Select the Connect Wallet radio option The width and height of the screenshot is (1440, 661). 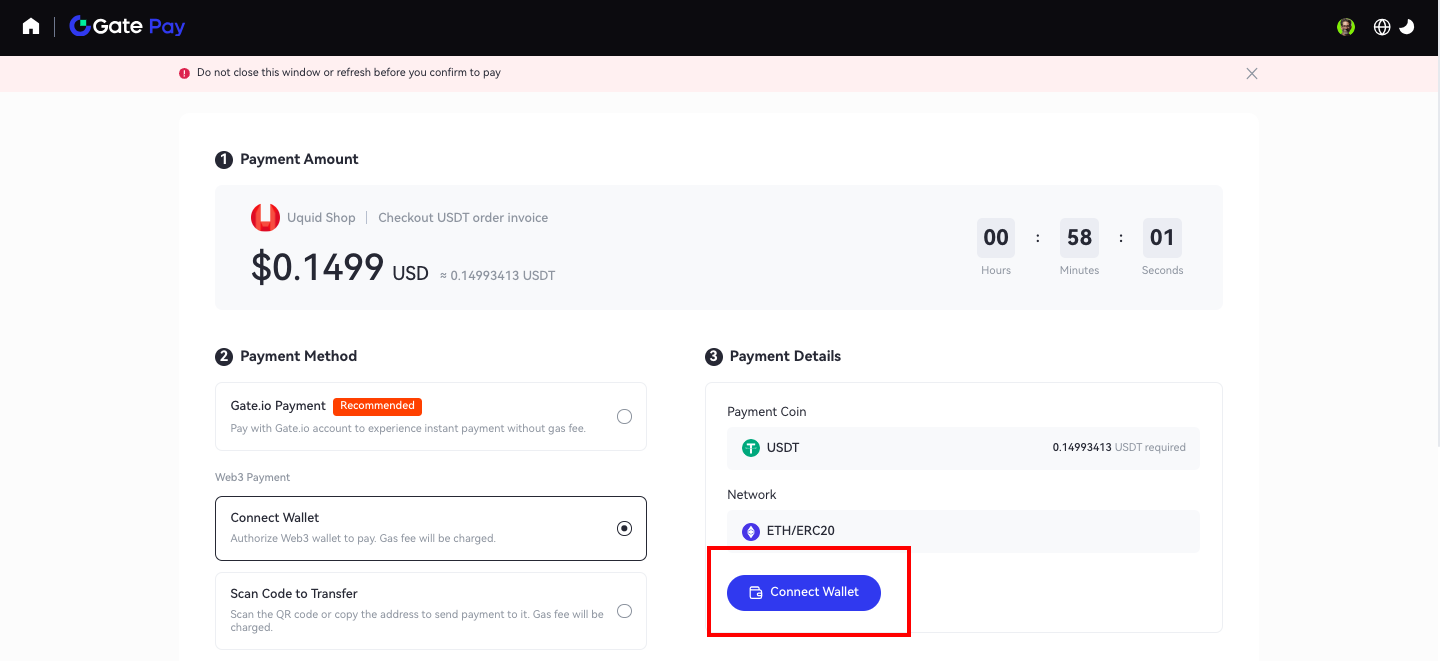pyautogui.click(x=624, y=528)
